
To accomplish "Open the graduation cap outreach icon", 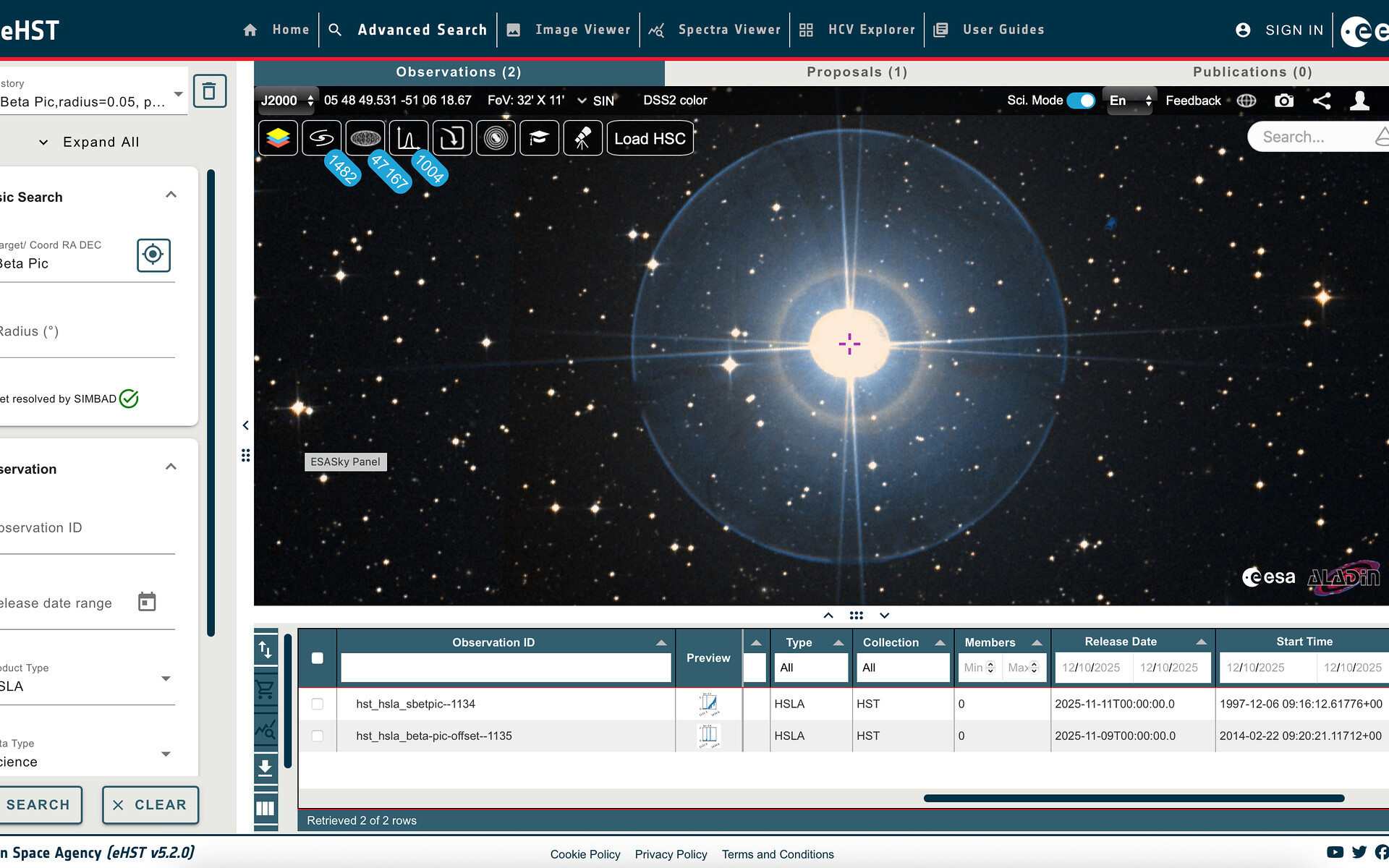I will [539, 138].
